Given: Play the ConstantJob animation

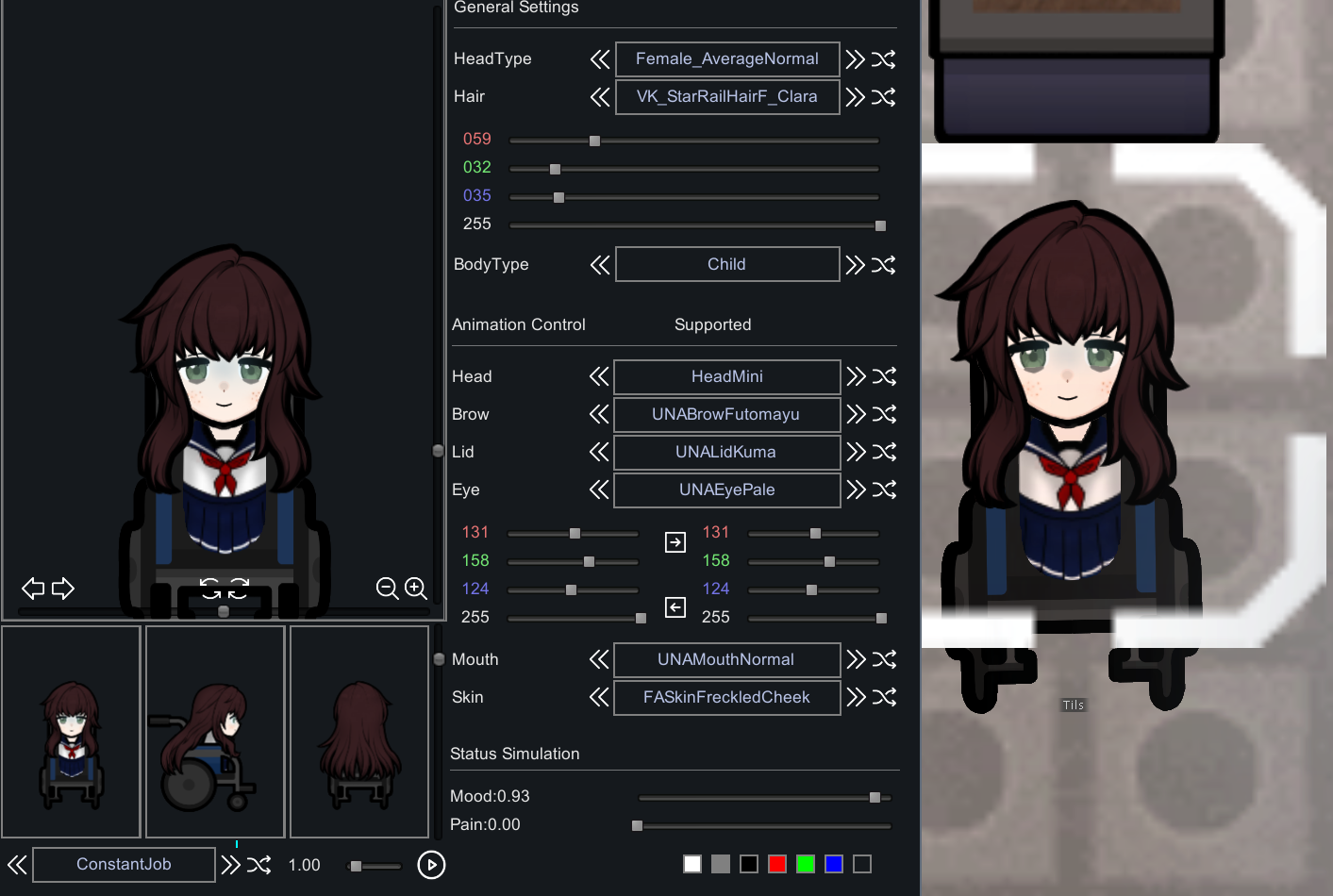Looking at the screenshot, I should [431, 865].
